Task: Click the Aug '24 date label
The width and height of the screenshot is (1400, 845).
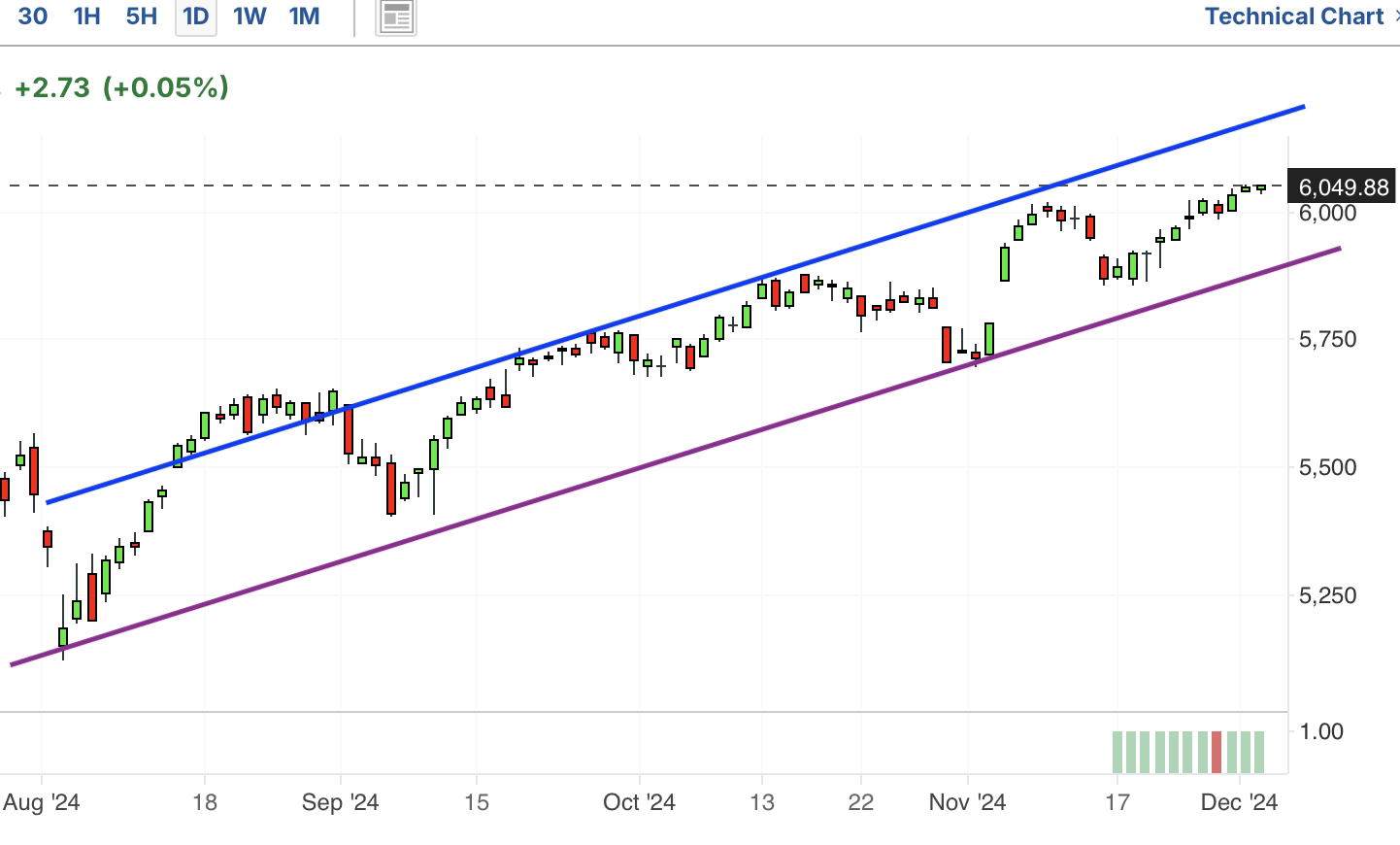Action: click(x=42, y=803)
